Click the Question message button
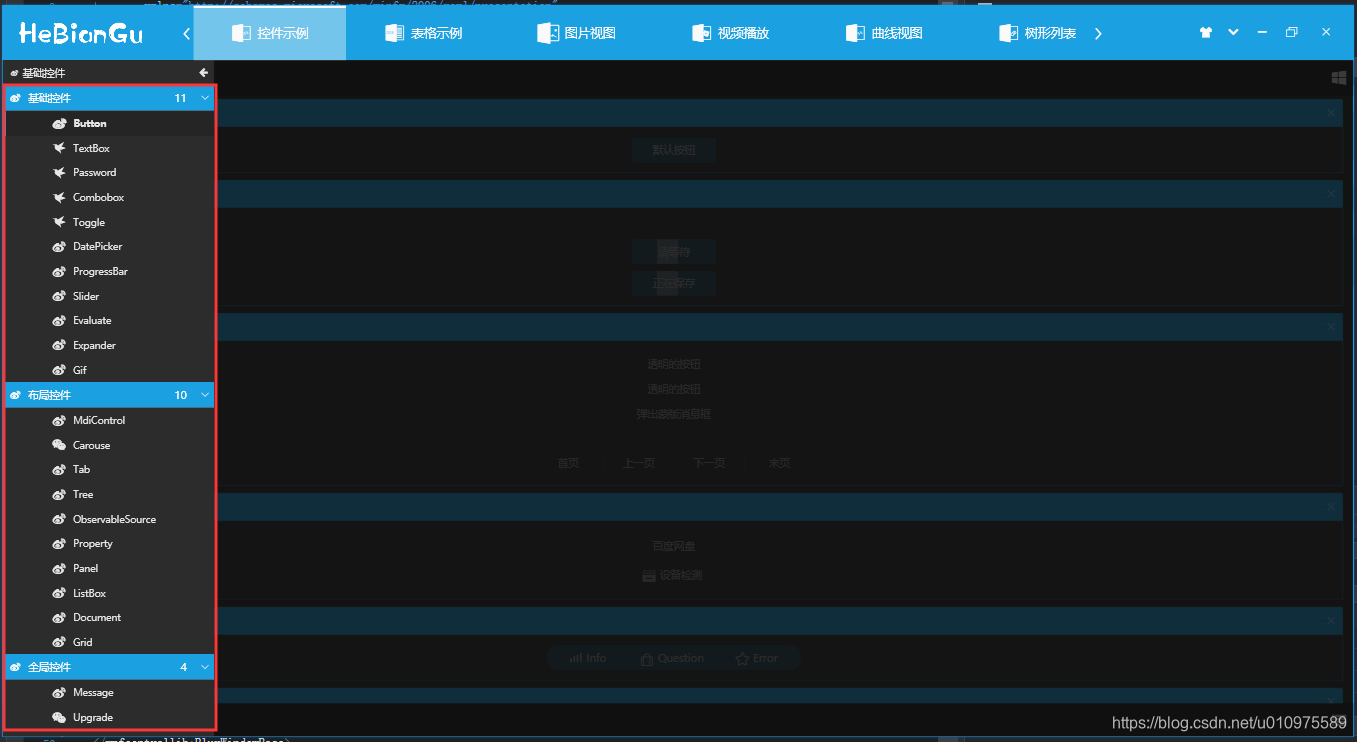 672,658
